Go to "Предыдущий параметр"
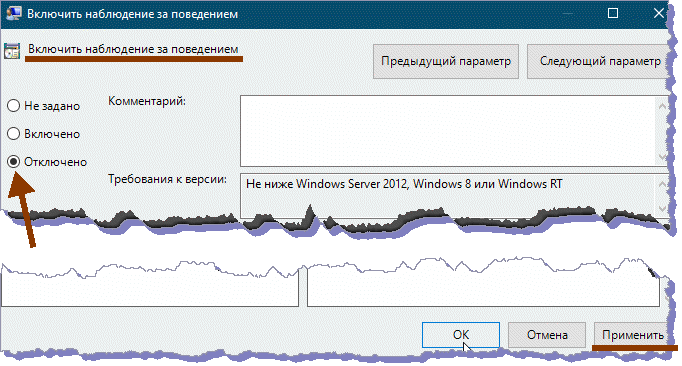The height and width of the screenshot is (366, 682). [446, 61]
